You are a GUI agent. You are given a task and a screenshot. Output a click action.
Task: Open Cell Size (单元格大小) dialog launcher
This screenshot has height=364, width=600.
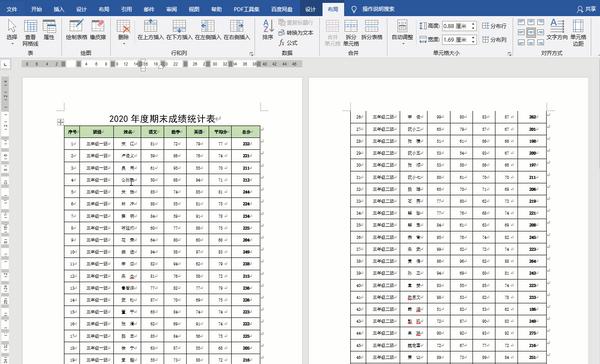point(509,54)
